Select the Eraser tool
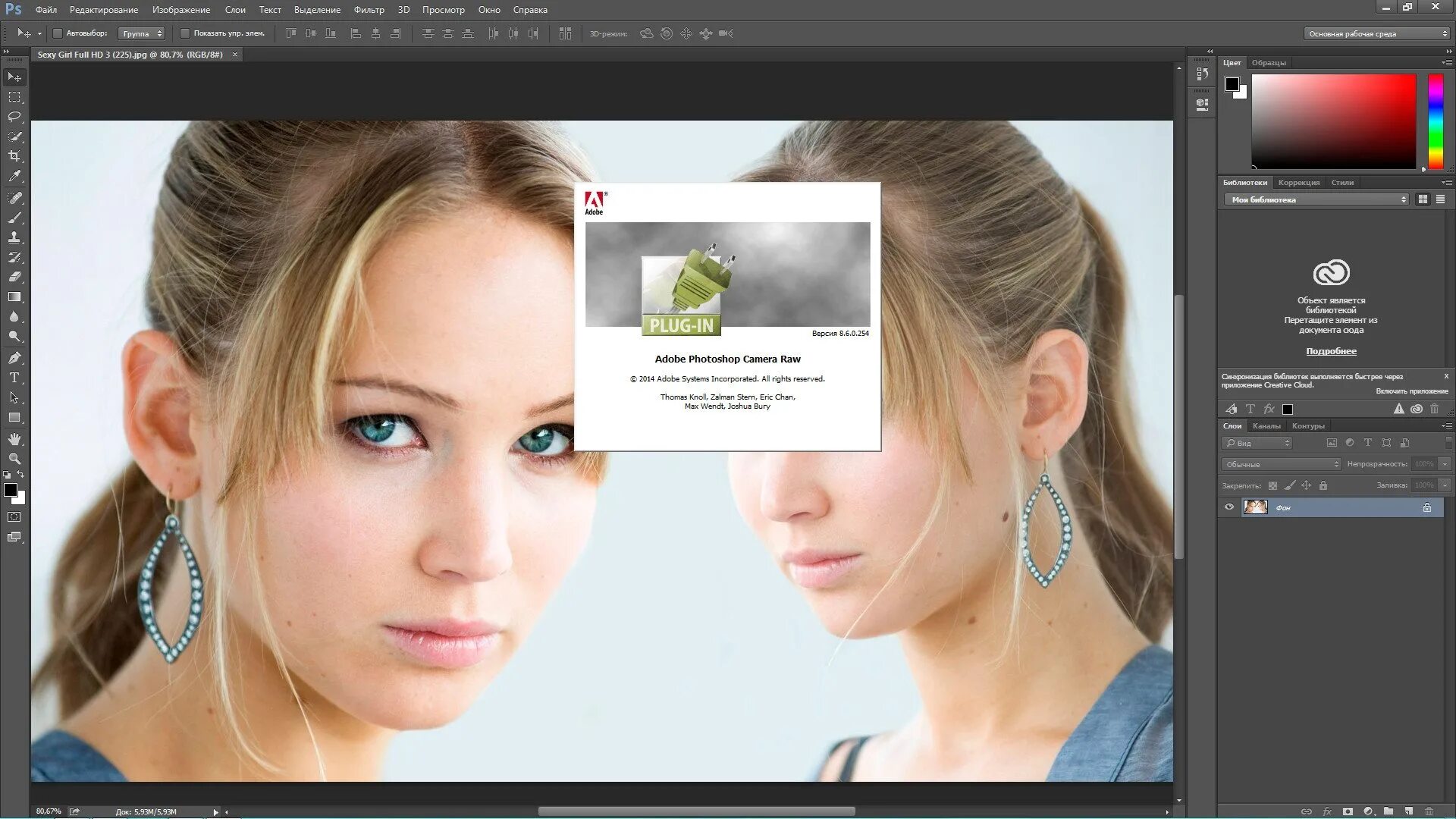 pyautogui.click(x=14, y=277)
